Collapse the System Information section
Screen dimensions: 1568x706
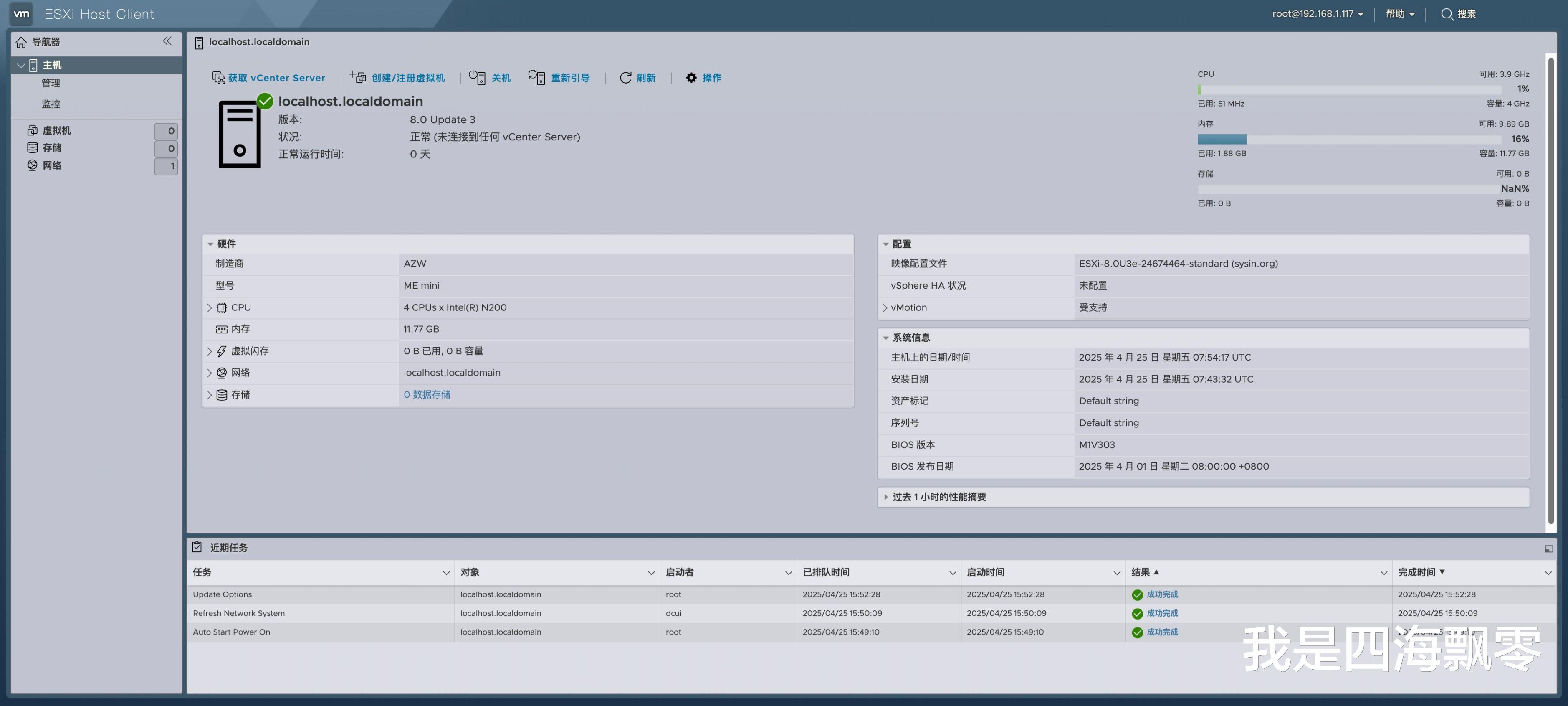click(885, 338)
